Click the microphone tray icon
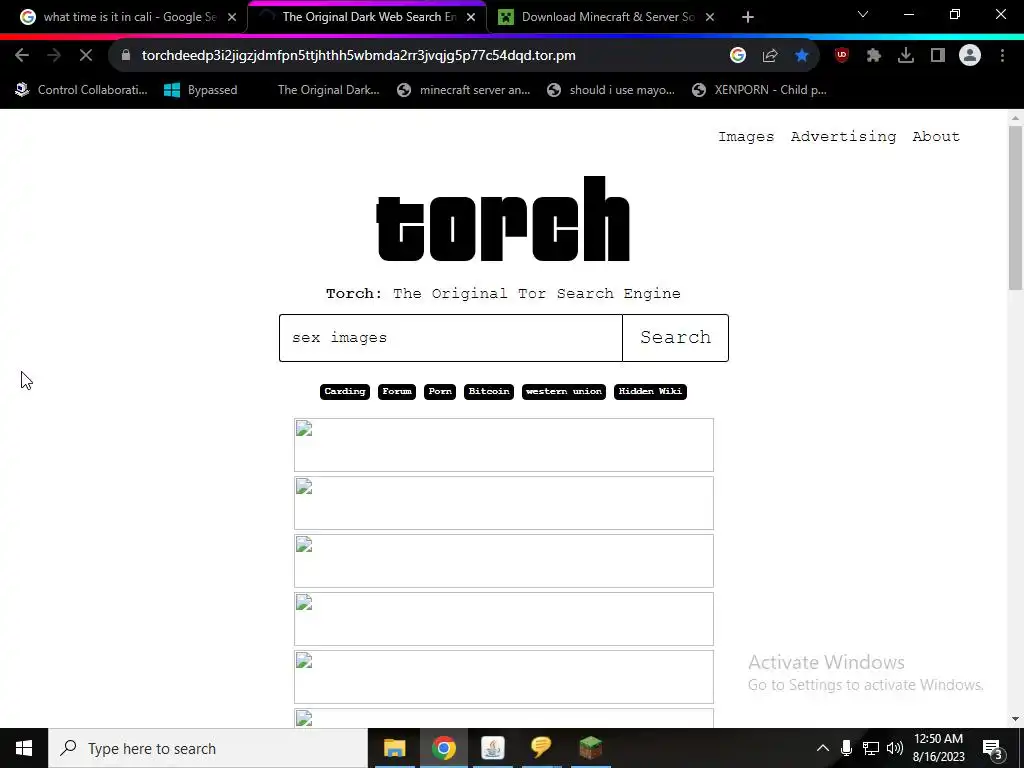 pyautogui.click(x=846, y=748)
